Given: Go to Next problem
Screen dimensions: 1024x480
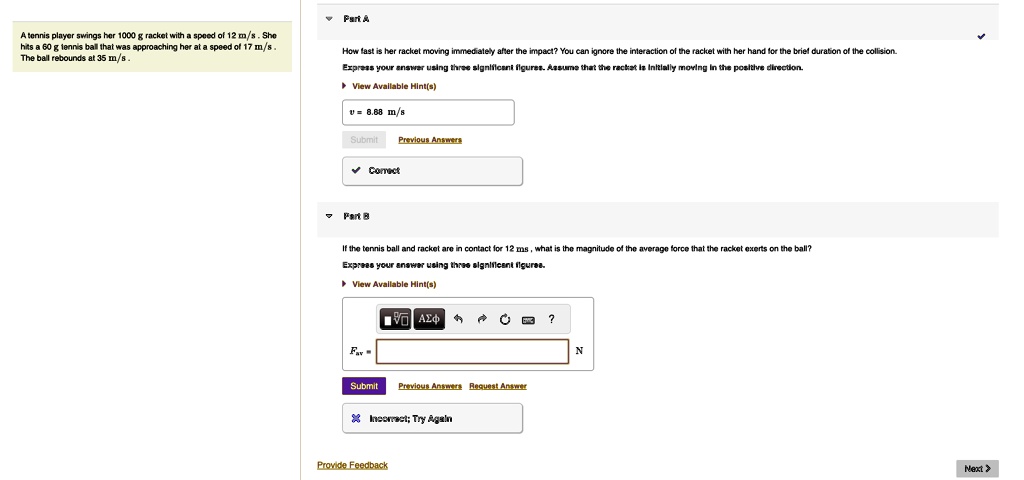Looking at the screenshot, I should tap(977, 468).
